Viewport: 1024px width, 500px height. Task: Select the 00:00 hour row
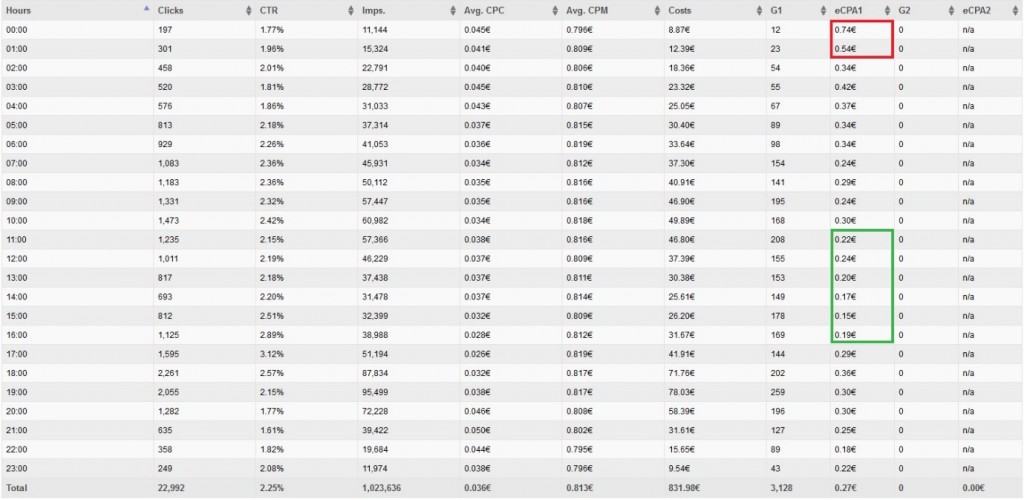[x=512, y=30]
